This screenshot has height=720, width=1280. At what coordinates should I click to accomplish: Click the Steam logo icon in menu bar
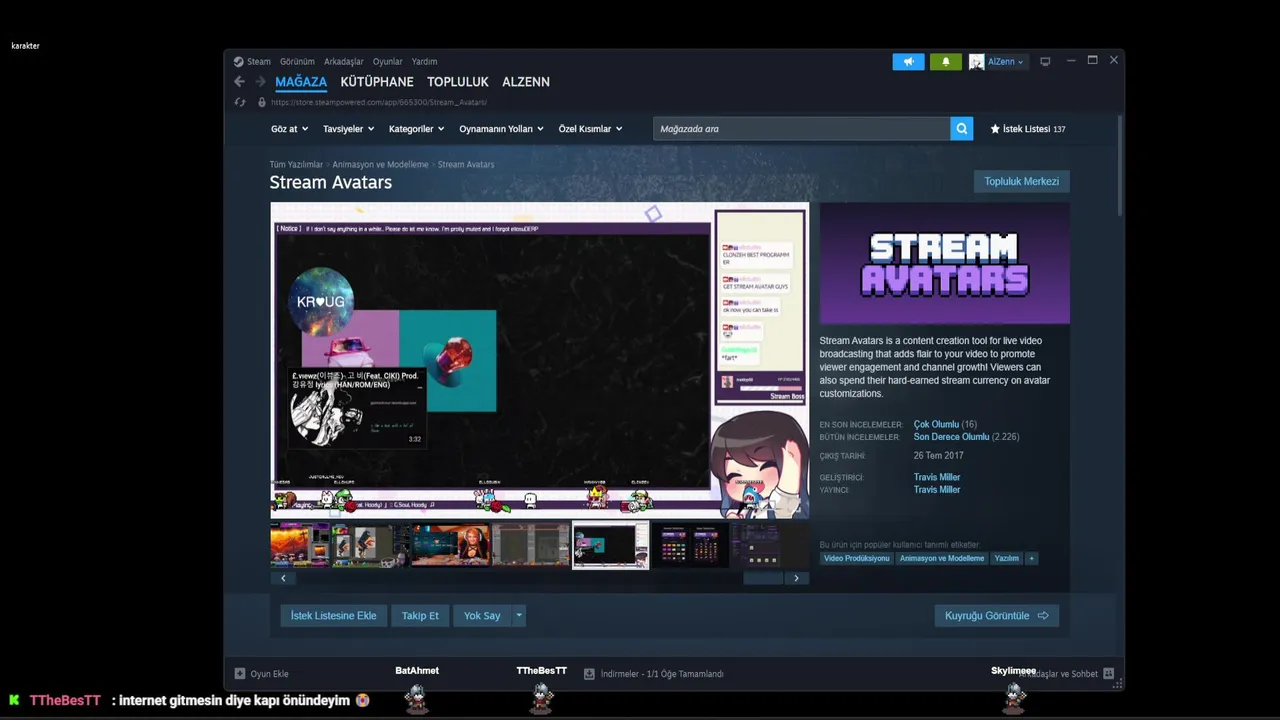point(239,62)
